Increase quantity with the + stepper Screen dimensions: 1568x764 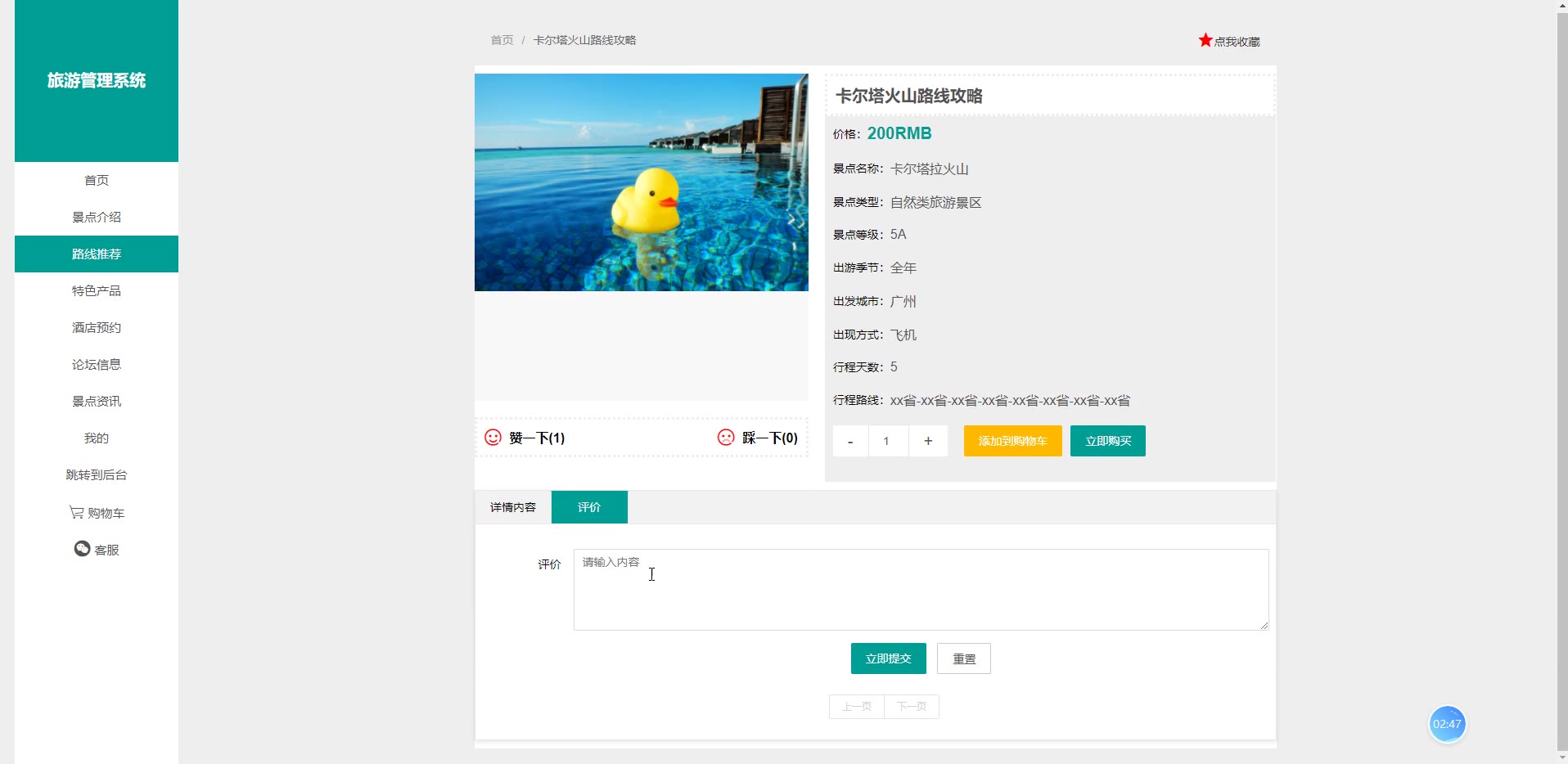(928, 441)
